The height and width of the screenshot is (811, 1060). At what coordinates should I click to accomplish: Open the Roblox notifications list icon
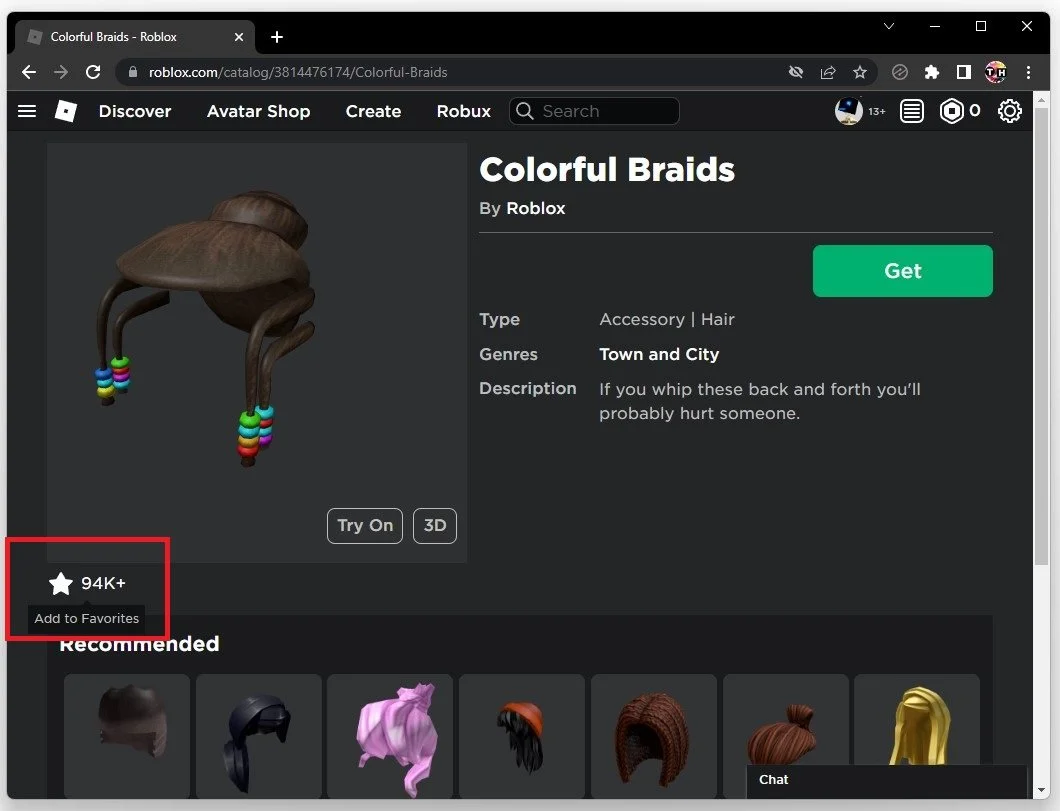pos(911,111)
